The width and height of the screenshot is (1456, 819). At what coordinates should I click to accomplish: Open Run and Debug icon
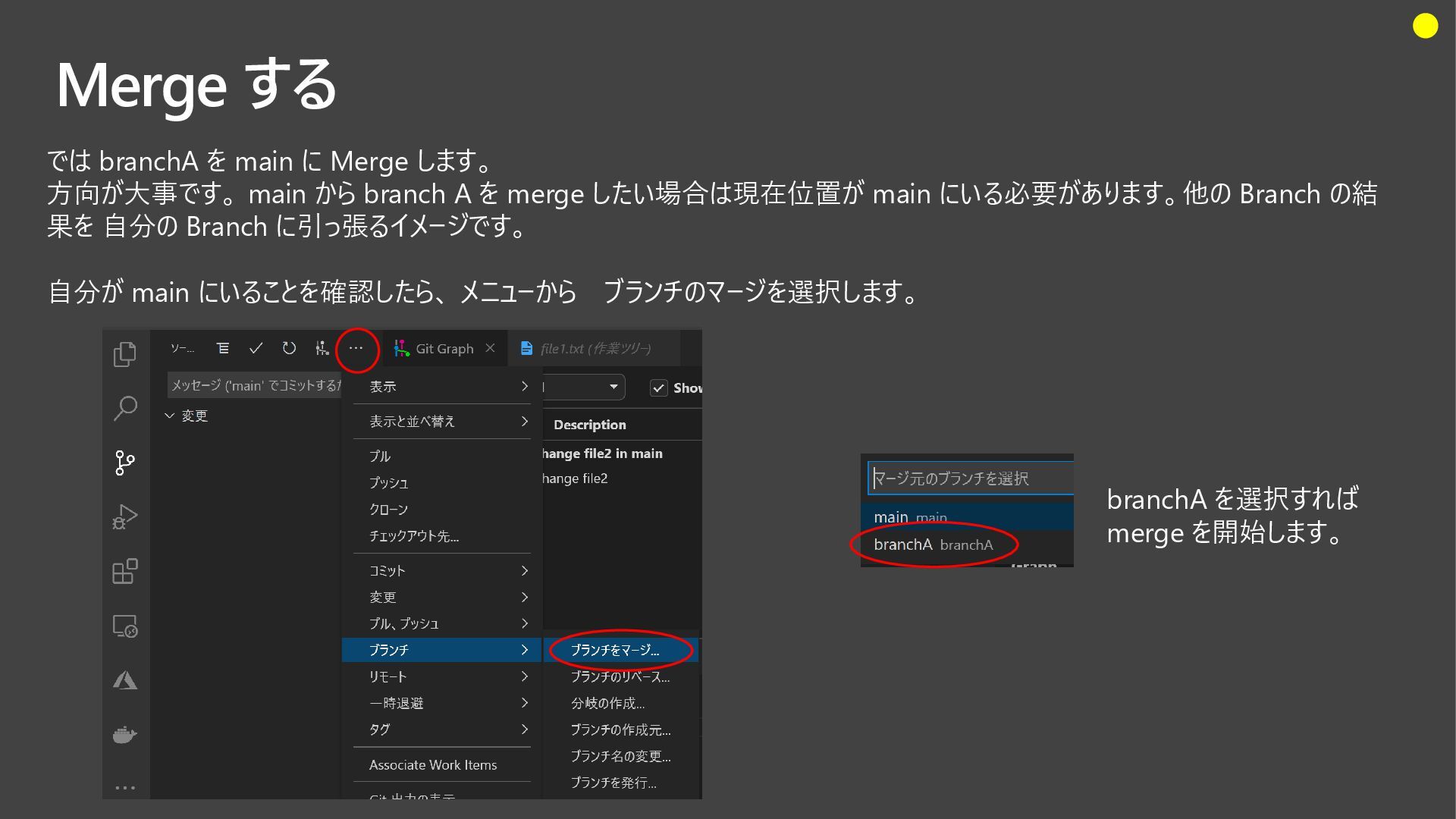(x=125, y=517)
